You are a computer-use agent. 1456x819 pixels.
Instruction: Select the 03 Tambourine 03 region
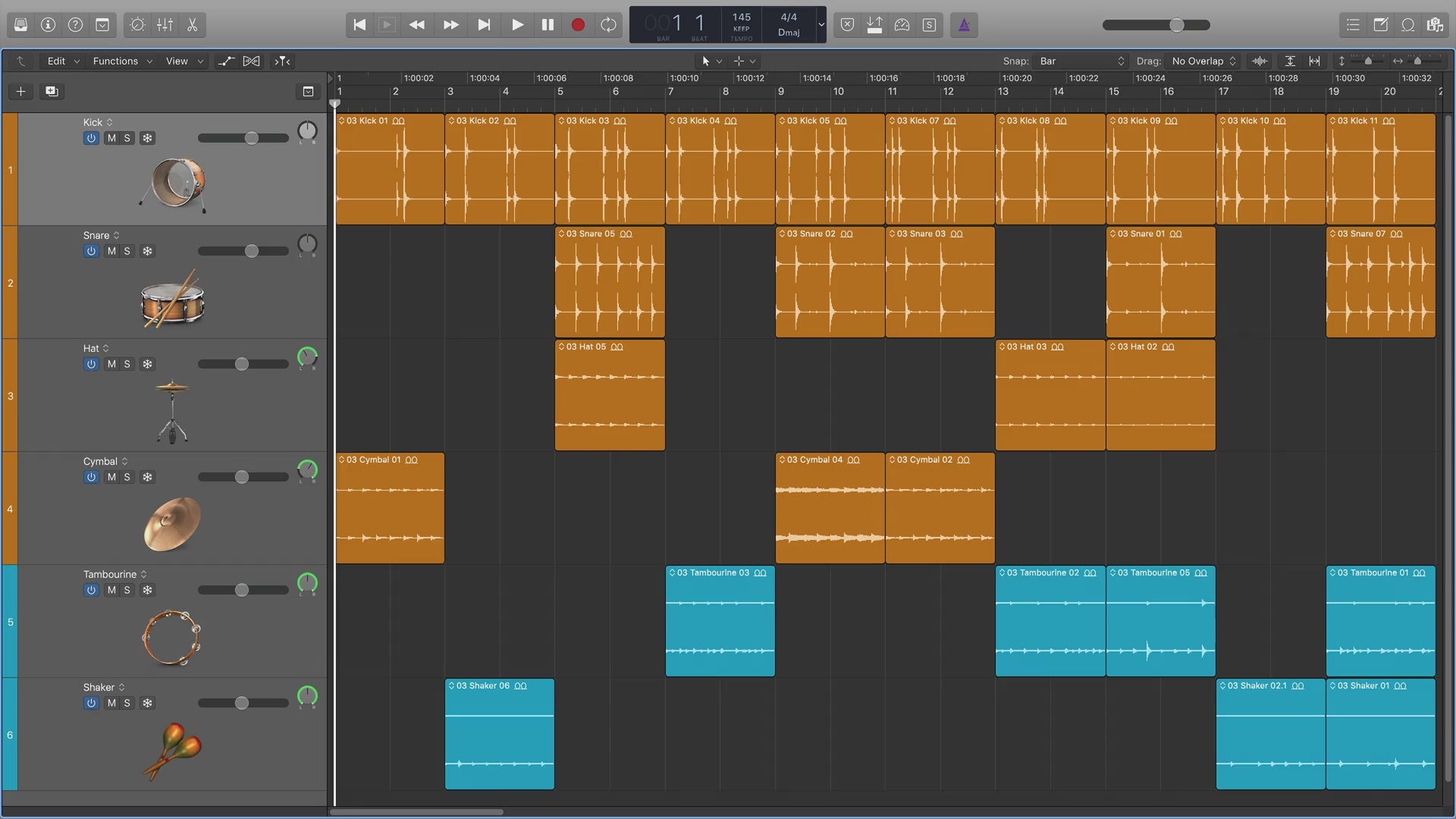pyautogui.click(x=720, y=621)
